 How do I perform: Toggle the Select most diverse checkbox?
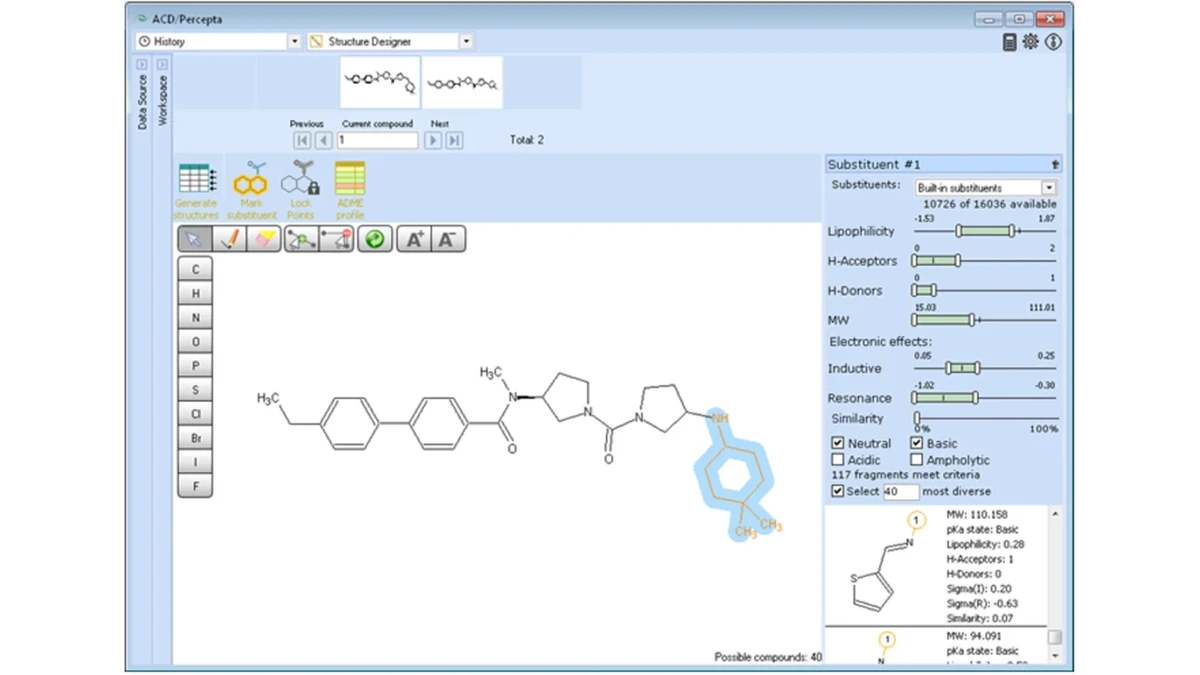[x=838, y=491]
